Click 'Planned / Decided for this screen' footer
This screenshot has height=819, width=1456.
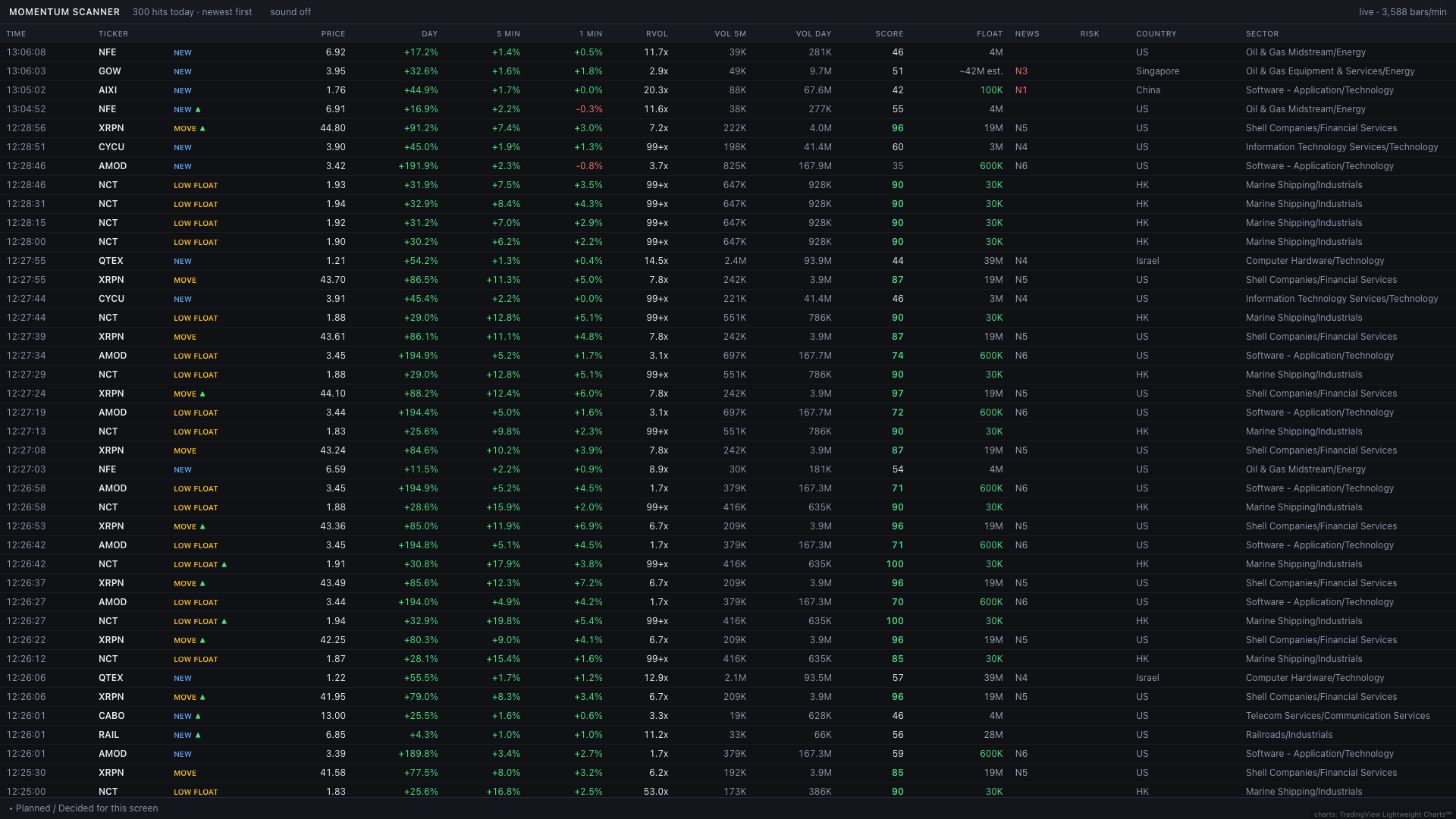(83, 808)
